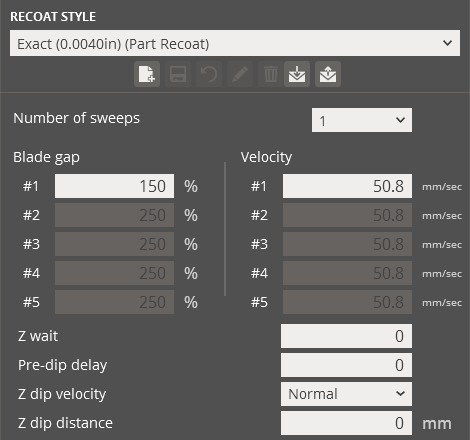Click the trash delete style icon
The width and height of the screenshot is (470, 440).
tap(270, 74)
